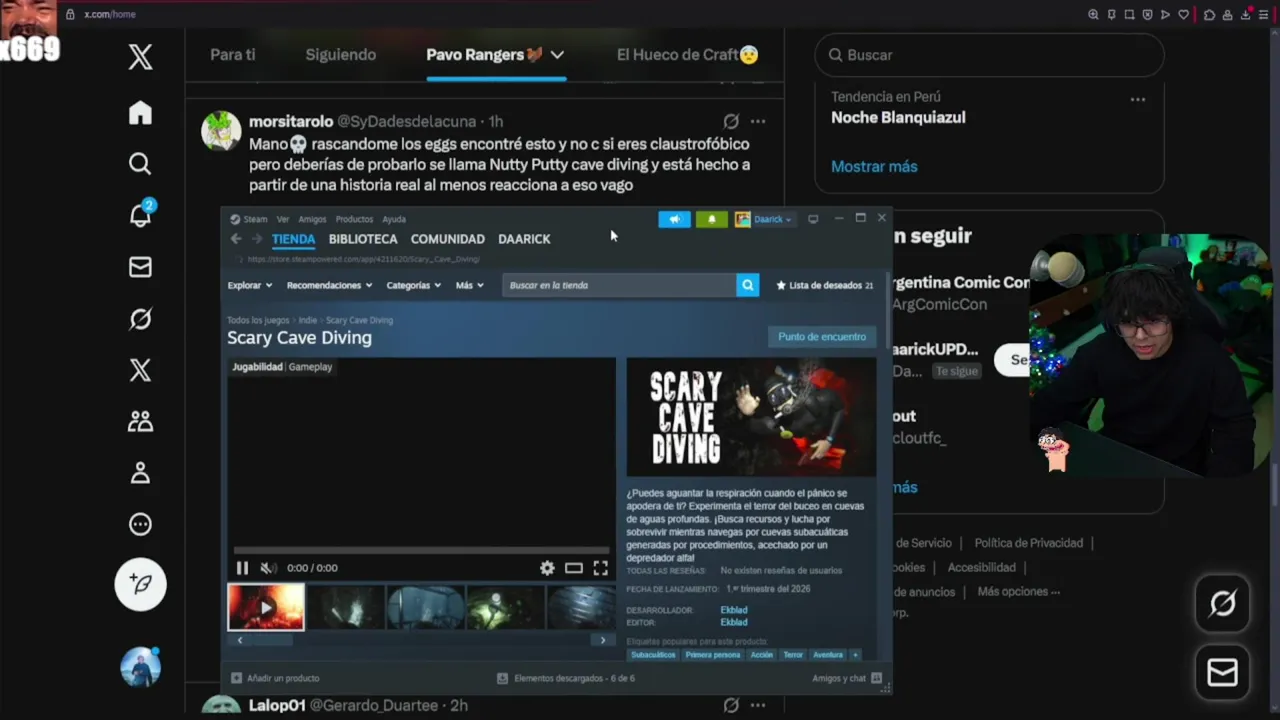Open Premium X icon in left sidebar

click(x=140, y=370)
